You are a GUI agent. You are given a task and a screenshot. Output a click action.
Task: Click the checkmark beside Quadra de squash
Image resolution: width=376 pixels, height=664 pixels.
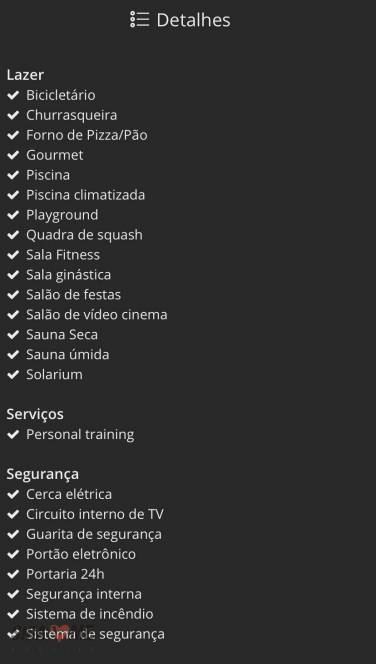(13, 235)
